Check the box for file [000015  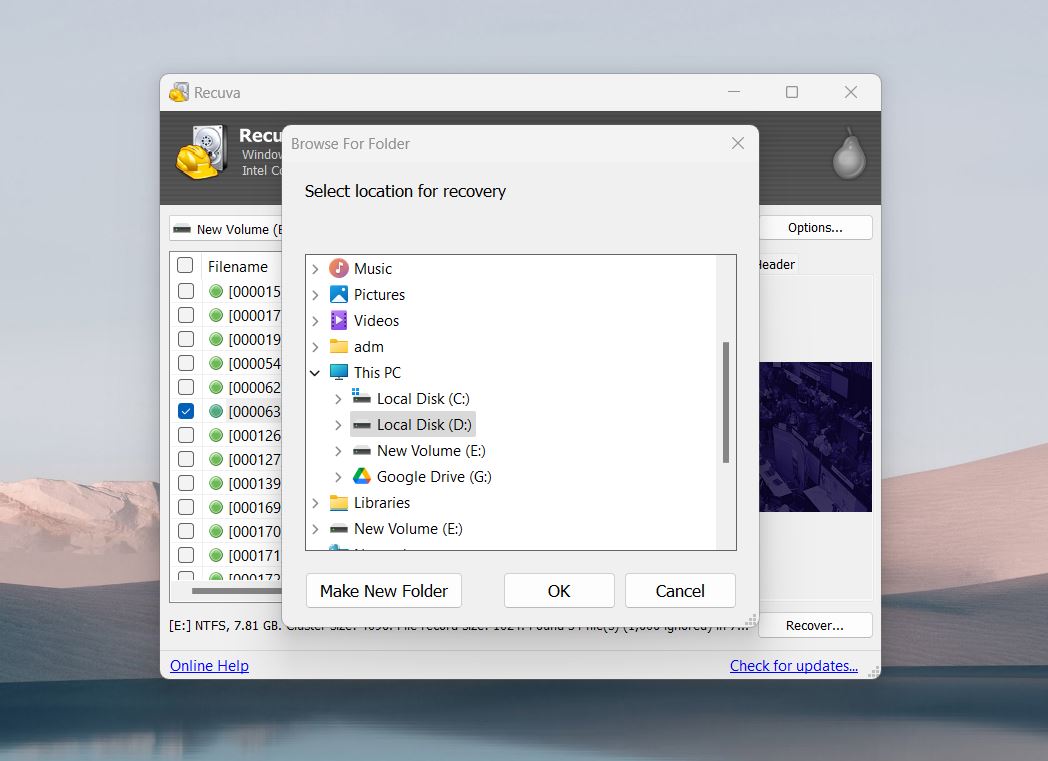[x=186, y=291]
